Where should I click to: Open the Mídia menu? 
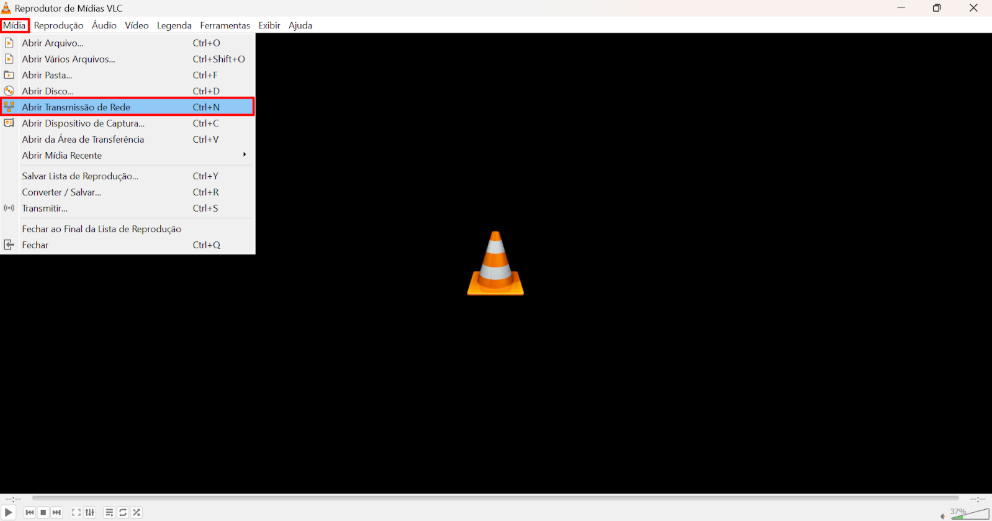pyautogui.click(x=14, y=25)
